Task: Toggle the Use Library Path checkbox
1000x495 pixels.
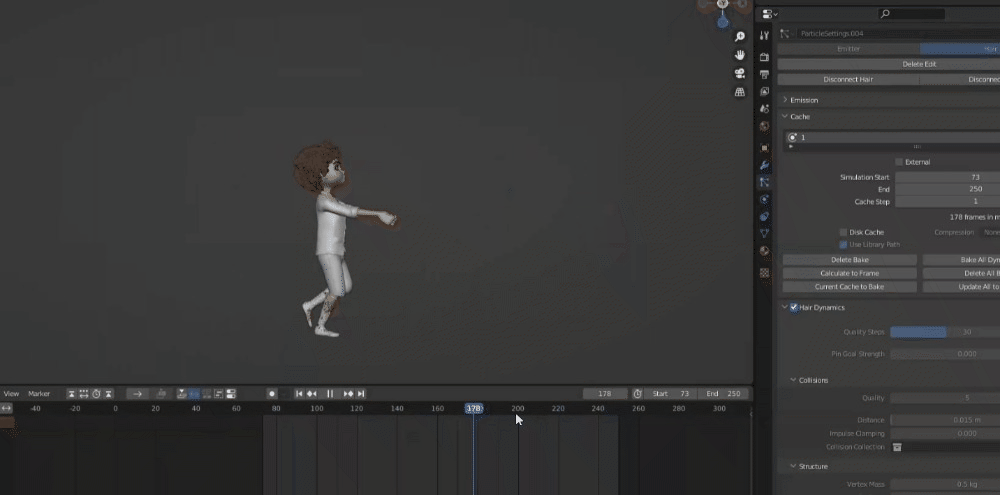Action: [x=843, y=244]
